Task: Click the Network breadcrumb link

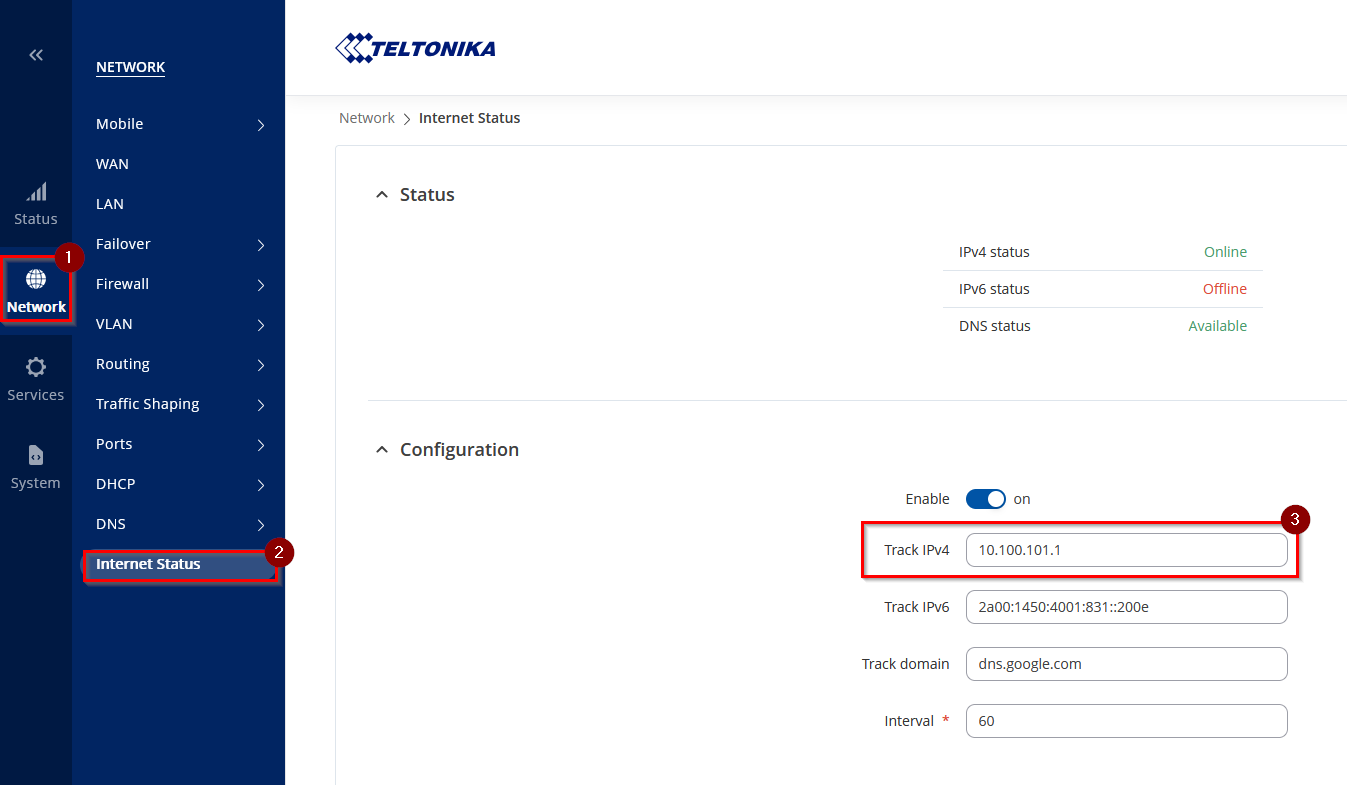Action: 367,118
